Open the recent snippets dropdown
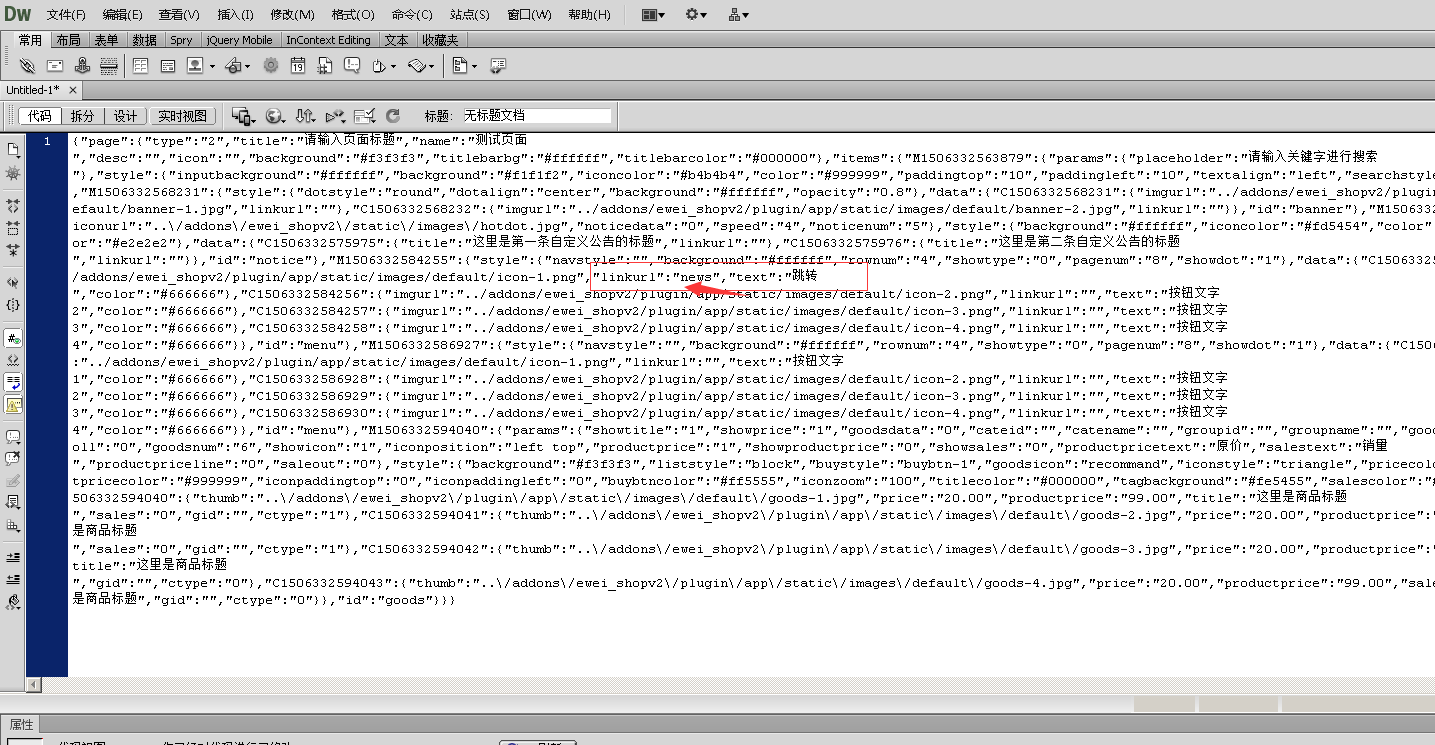Viewport: 1435px width, 745px height. [x=13, y=503]
